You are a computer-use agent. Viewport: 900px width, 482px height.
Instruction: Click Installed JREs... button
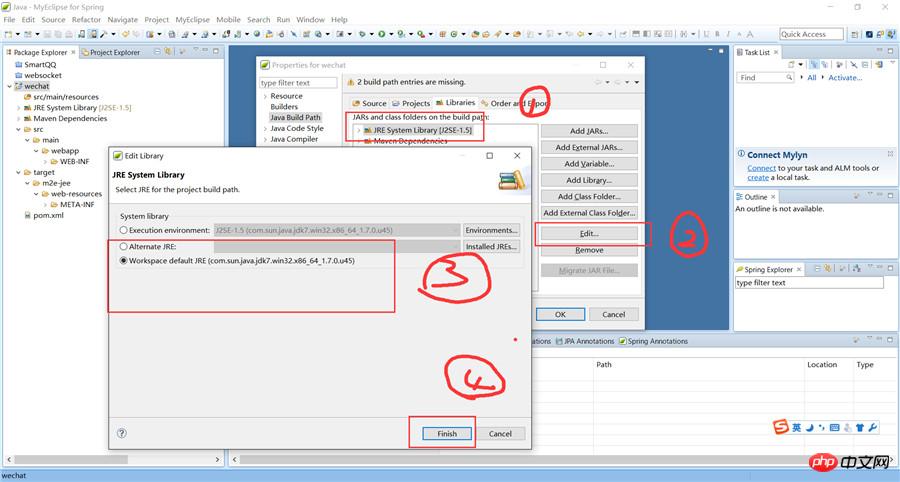click(x=491, y=246)
